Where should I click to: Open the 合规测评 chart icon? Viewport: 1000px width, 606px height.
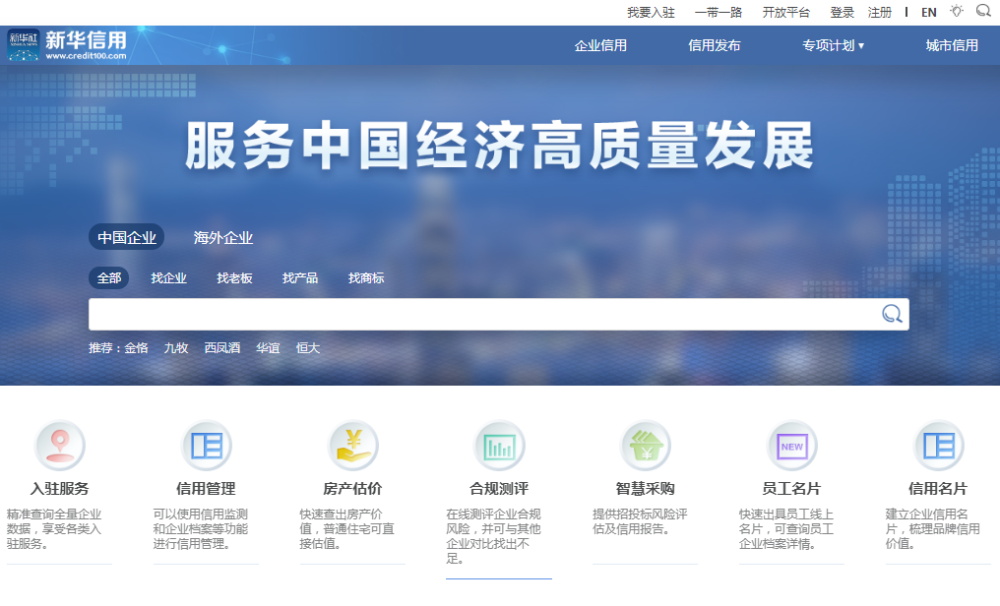click(x=499, y=445)
